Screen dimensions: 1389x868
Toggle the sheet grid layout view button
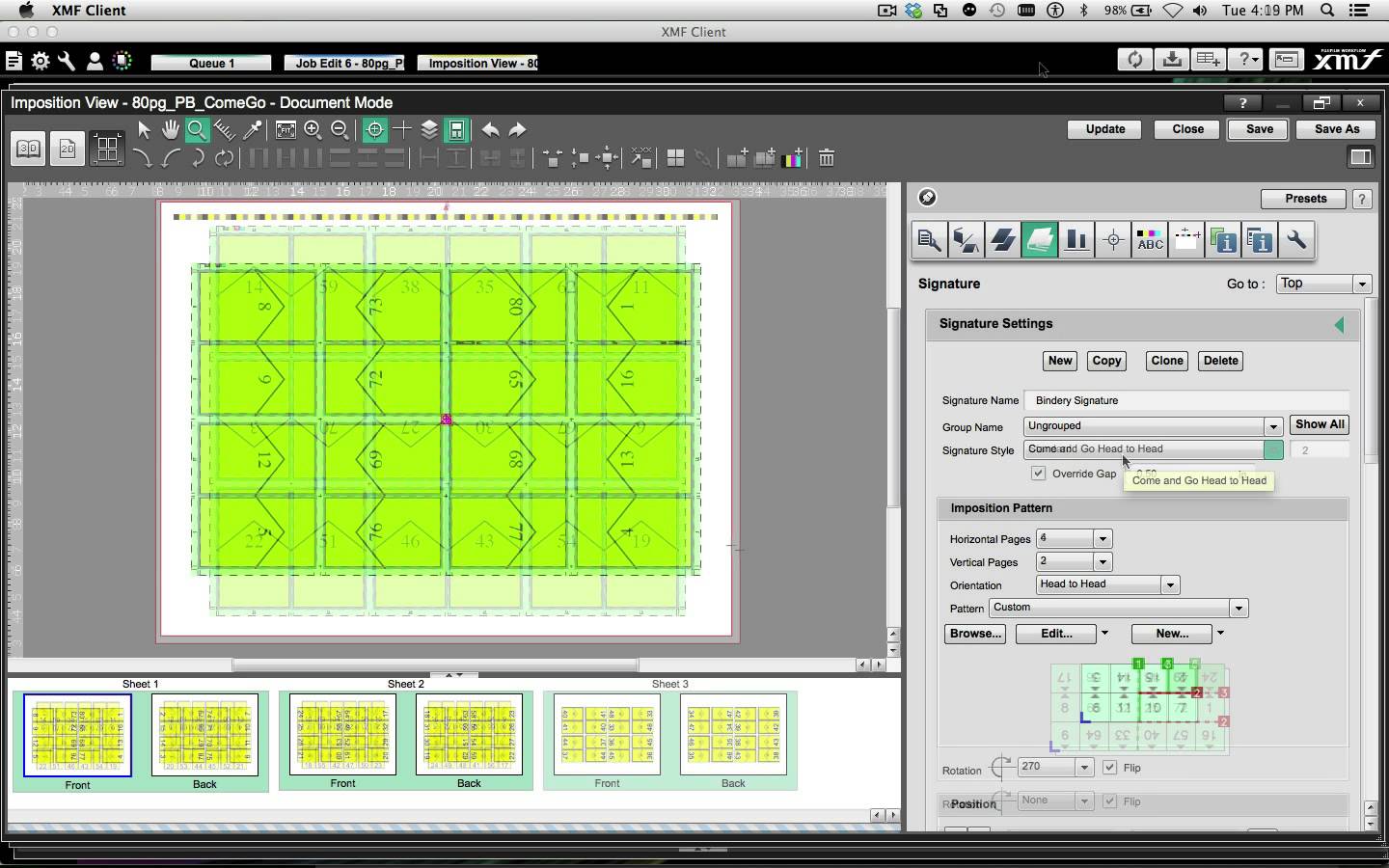[107, 149]
